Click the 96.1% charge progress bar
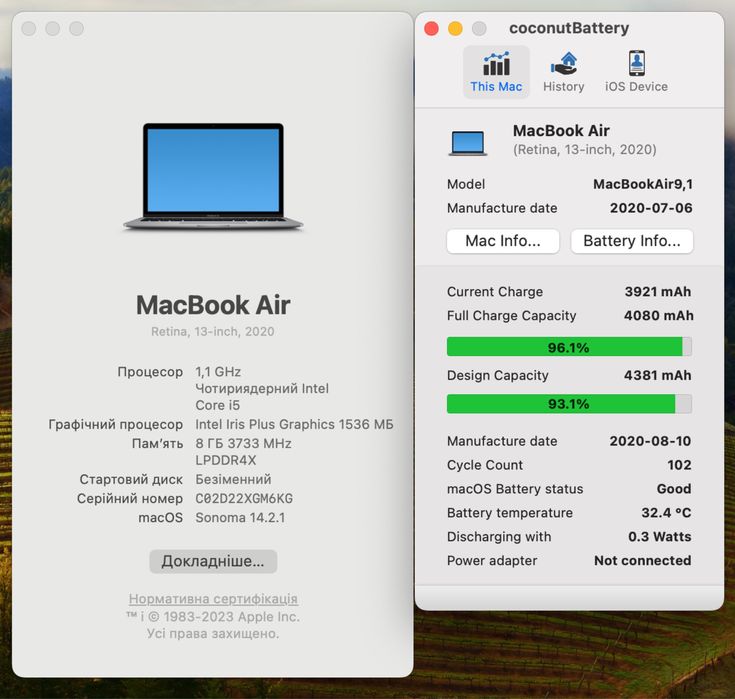The image size is (735, 699). pyautogui.click(x=569, y=347)
